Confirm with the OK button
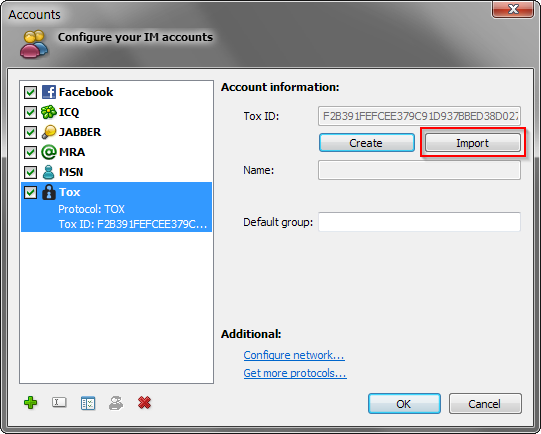Image resolution: width=541 pixels, height=434 pixels. [404, 404]
